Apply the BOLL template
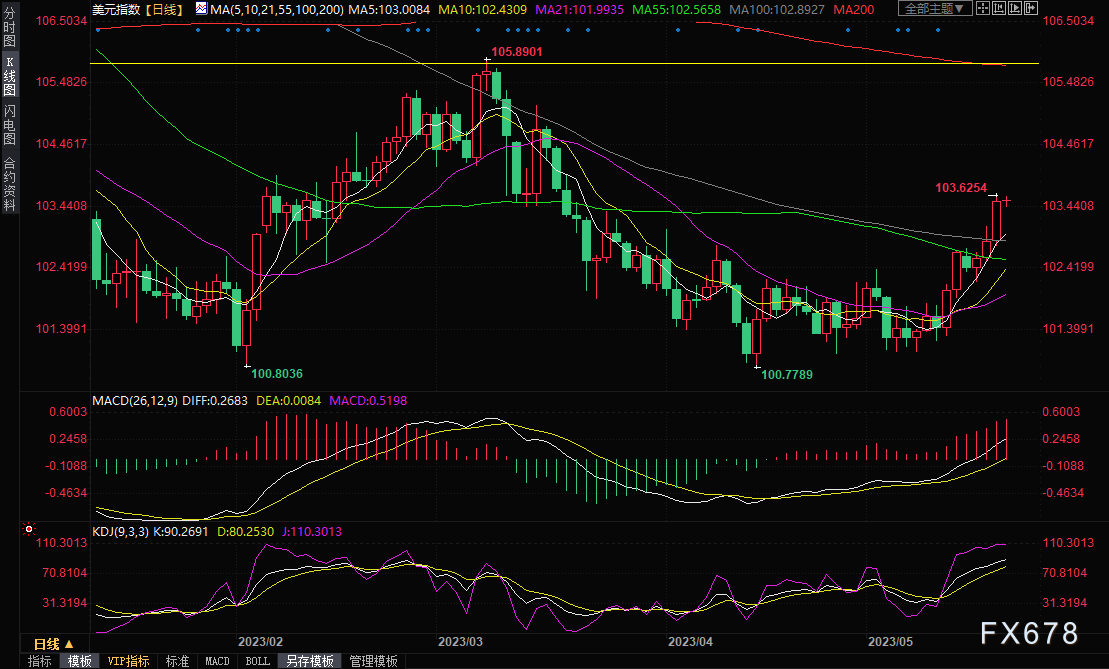Screen dimensions: 1109x669 (257, 661)
